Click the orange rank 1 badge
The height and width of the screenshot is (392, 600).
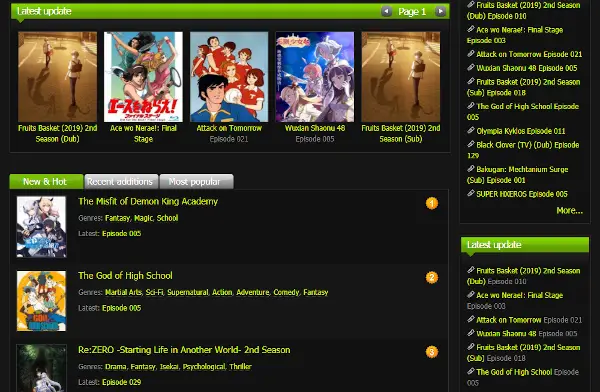[x=432, y=203]
